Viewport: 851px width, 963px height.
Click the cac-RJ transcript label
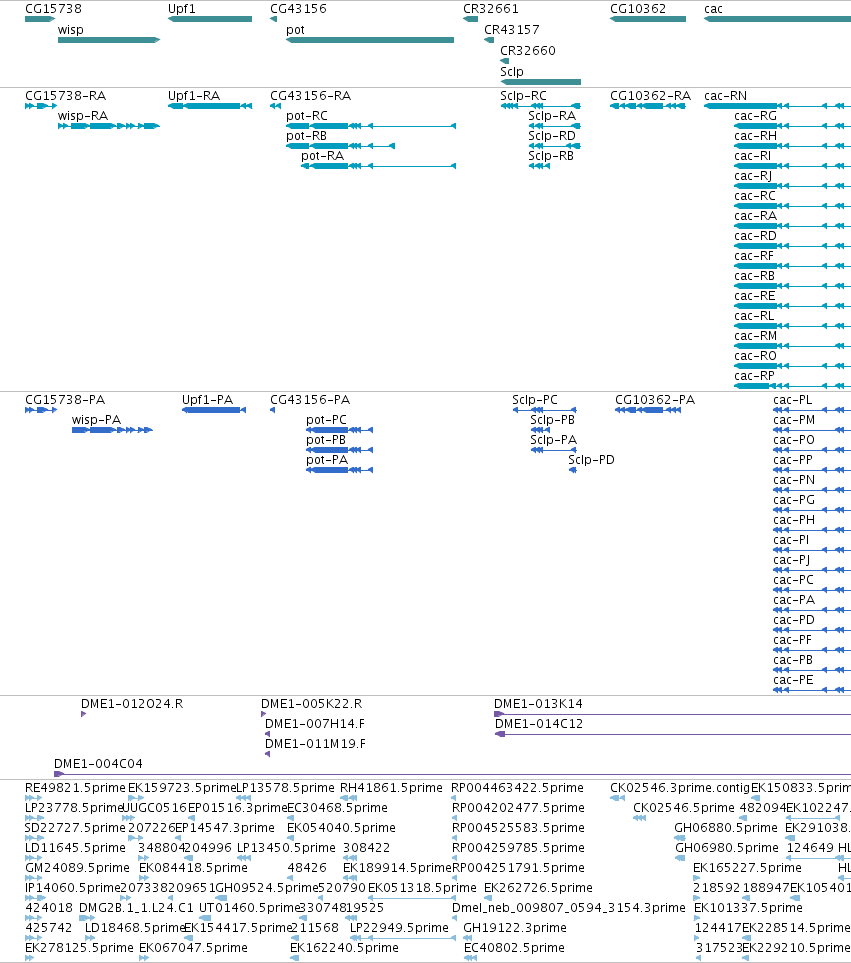tap(753, 176)
